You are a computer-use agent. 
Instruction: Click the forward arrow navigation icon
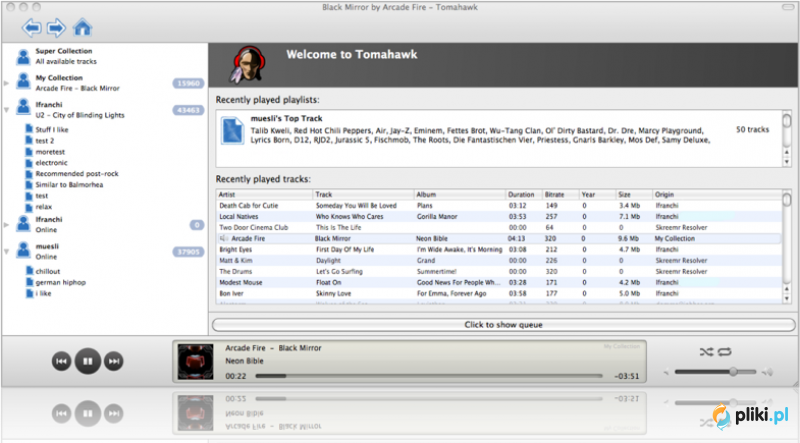pos(56,28)
